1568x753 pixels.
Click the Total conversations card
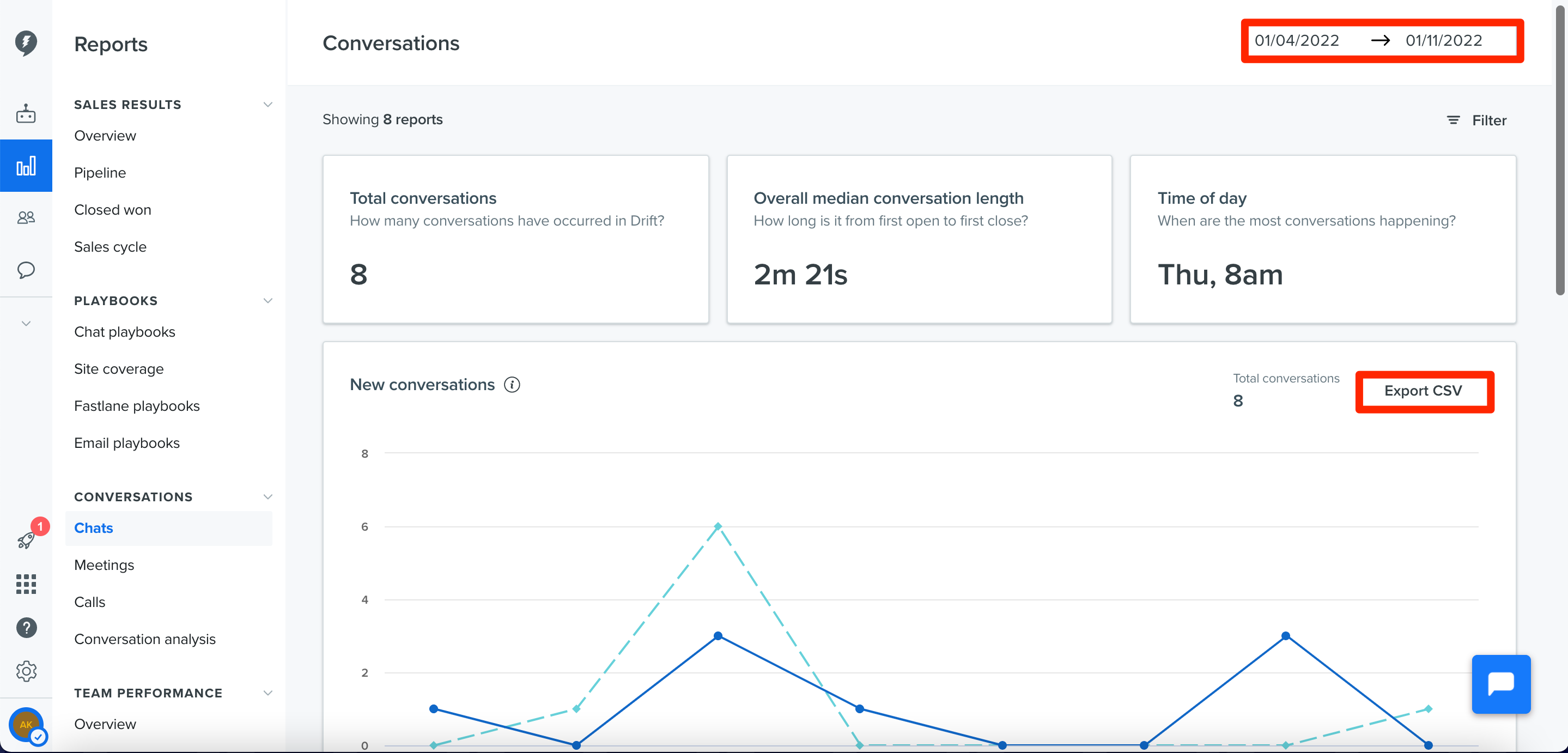click(x=515, y=239)
